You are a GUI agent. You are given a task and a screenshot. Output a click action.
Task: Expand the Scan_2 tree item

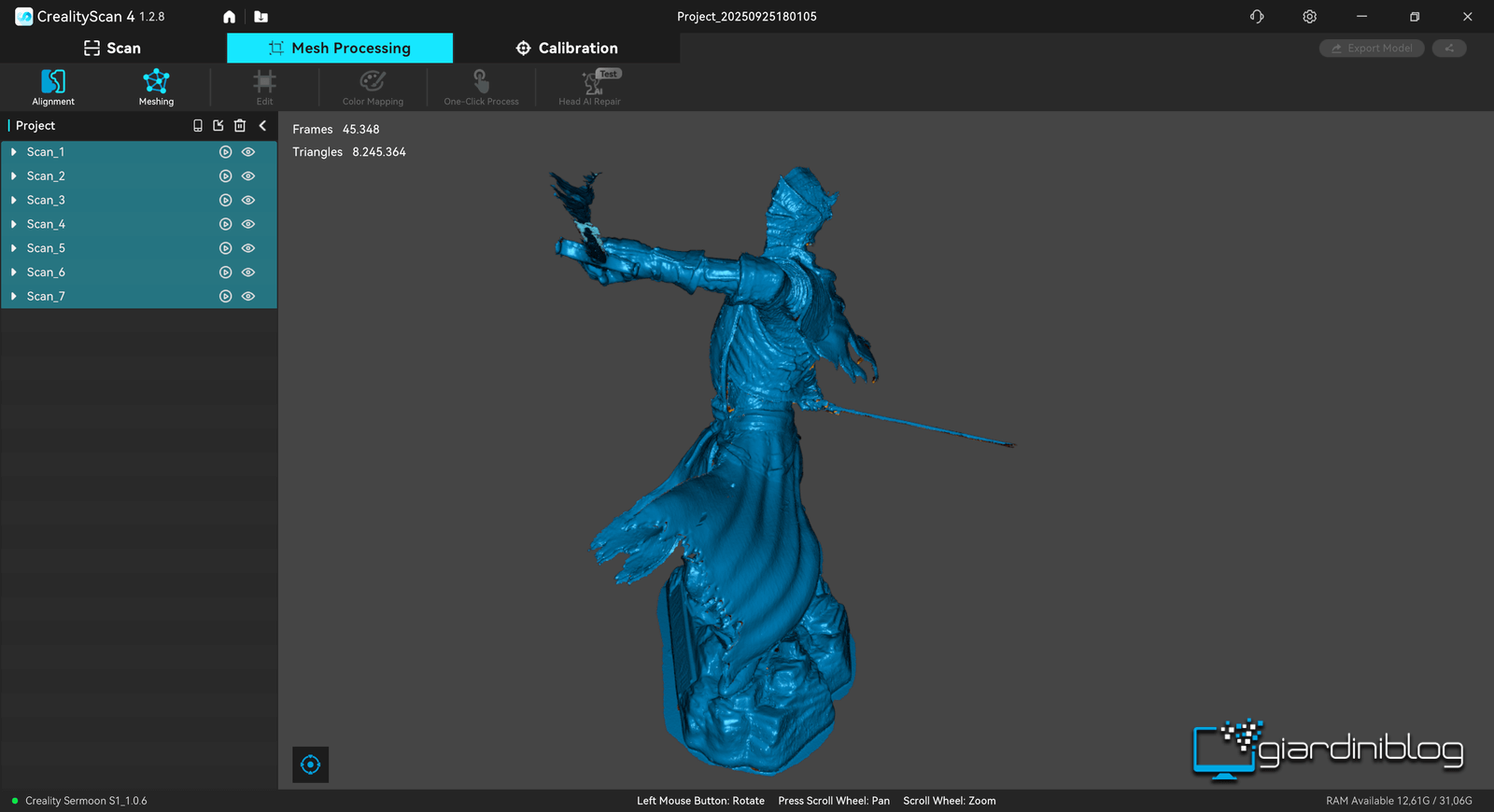click(14, 176)
